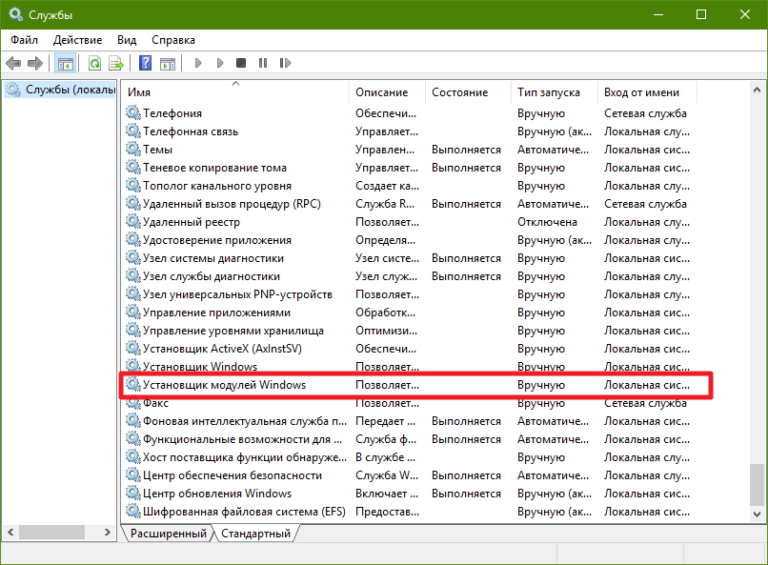This screenshot has height=565, width=768.
Task: Toggle the console tree pane icon
Action: point(66,63)
